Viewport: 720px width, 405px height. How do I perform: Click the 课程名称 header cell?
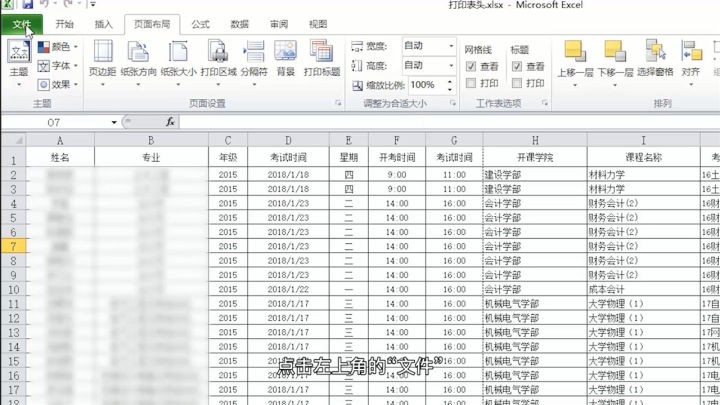click(643, 158)
